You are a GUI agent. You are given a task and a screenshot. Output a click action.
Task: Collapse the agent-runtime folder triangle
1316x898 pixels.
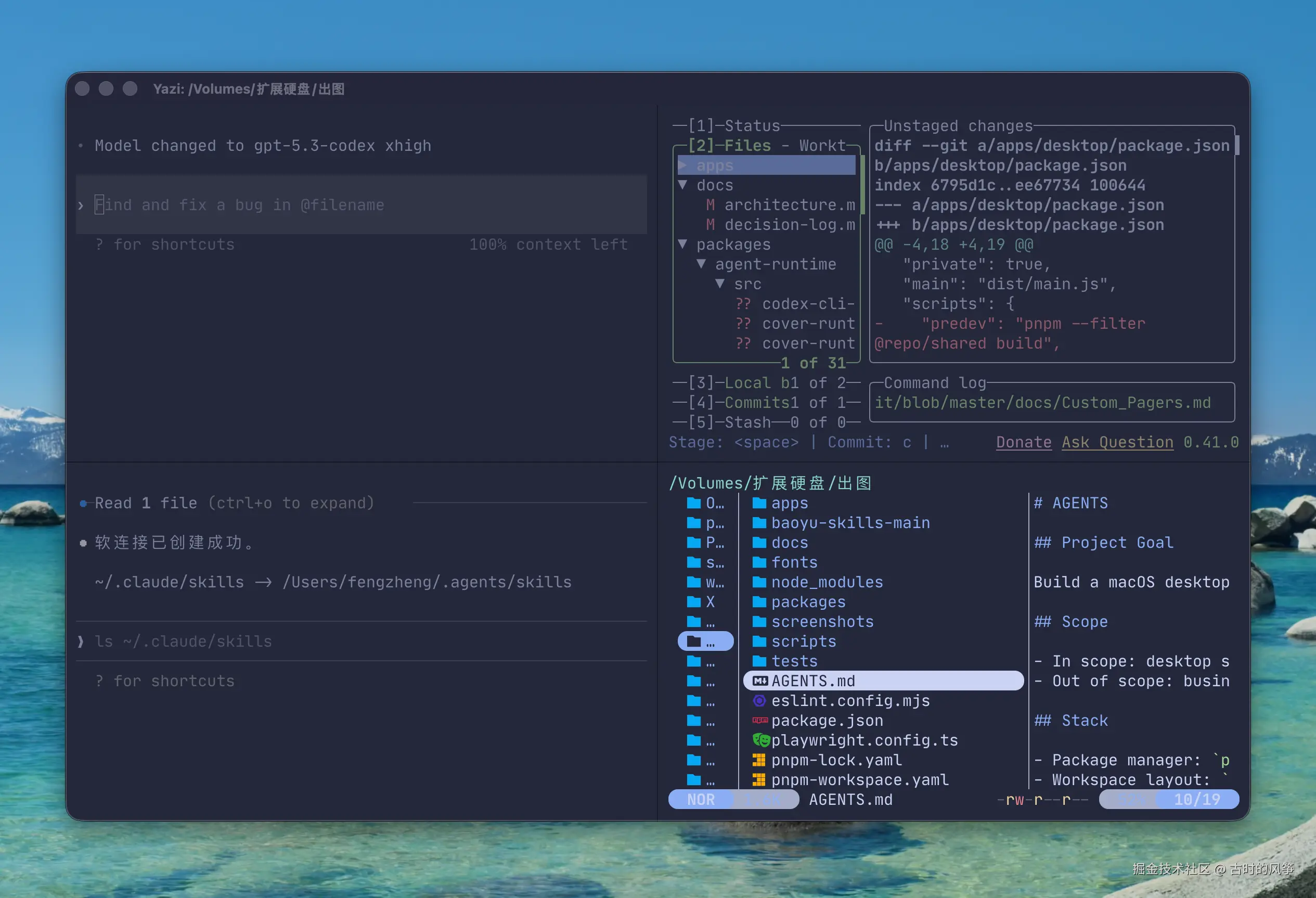702,264
